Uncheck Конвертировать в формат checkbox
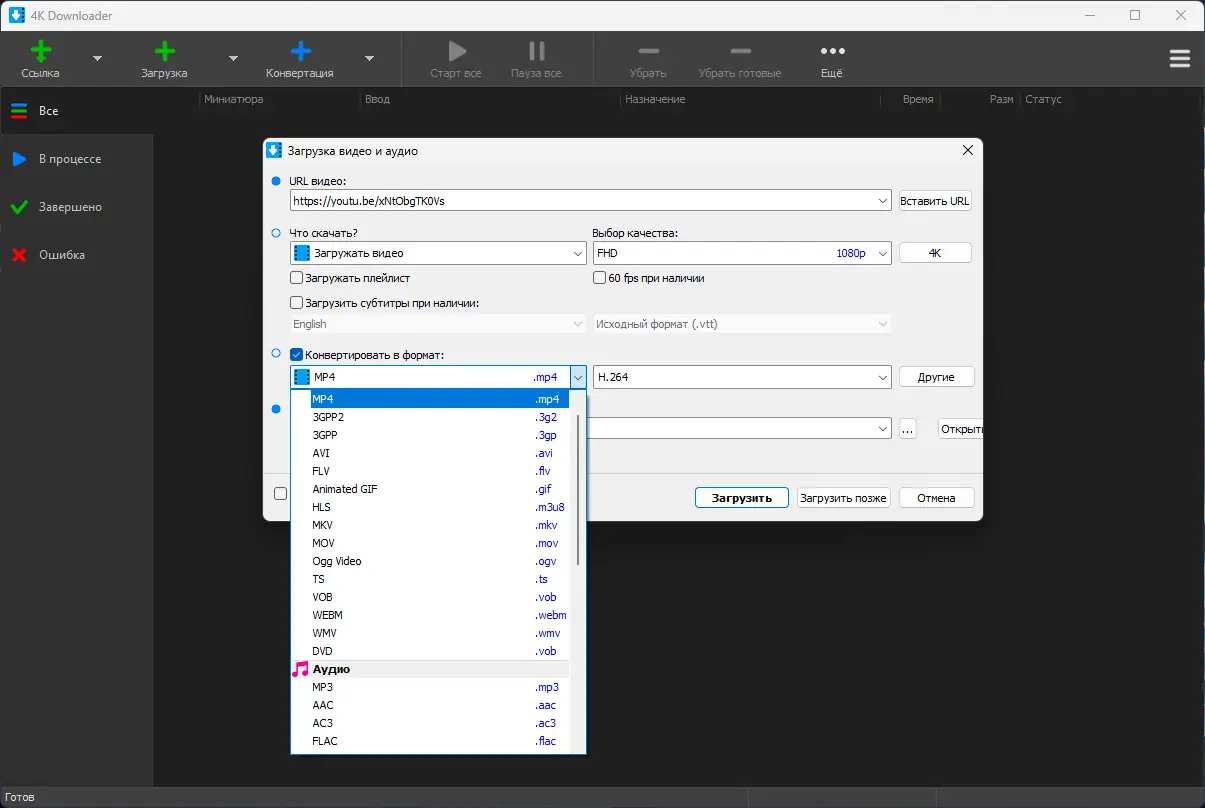1205x808 pixels. [296, 354]
